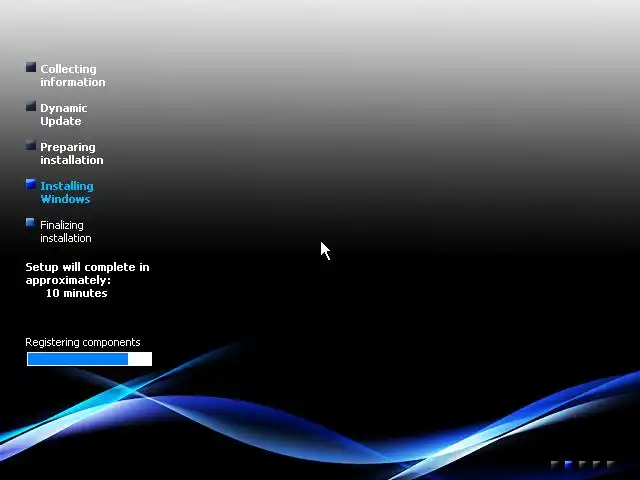The image size is (640, 480).
Task: Click the Dynamic Update step square icon
Action: (31, 107)
